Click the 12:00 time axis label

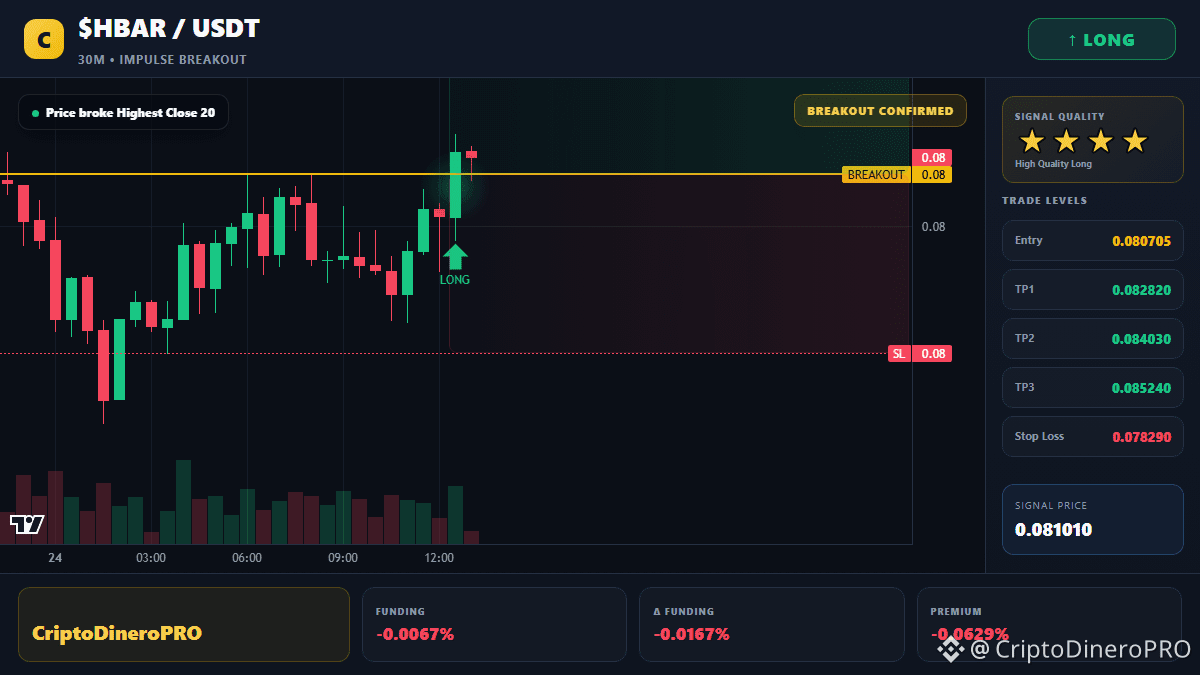point(439,558)
